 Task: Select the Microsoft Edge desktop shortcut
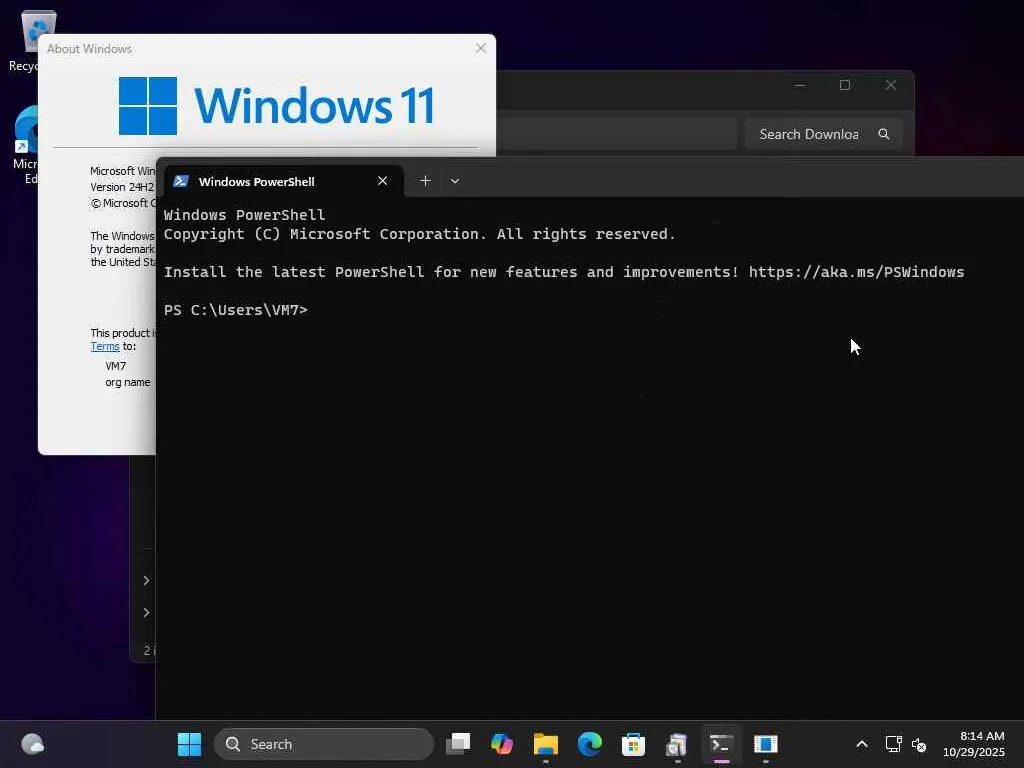[x=25, y=145]
